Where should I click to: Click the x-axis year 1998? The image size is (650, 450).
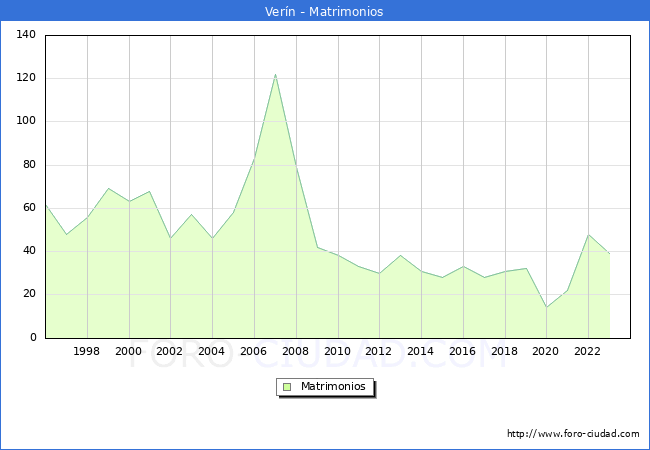coord(86,351)
